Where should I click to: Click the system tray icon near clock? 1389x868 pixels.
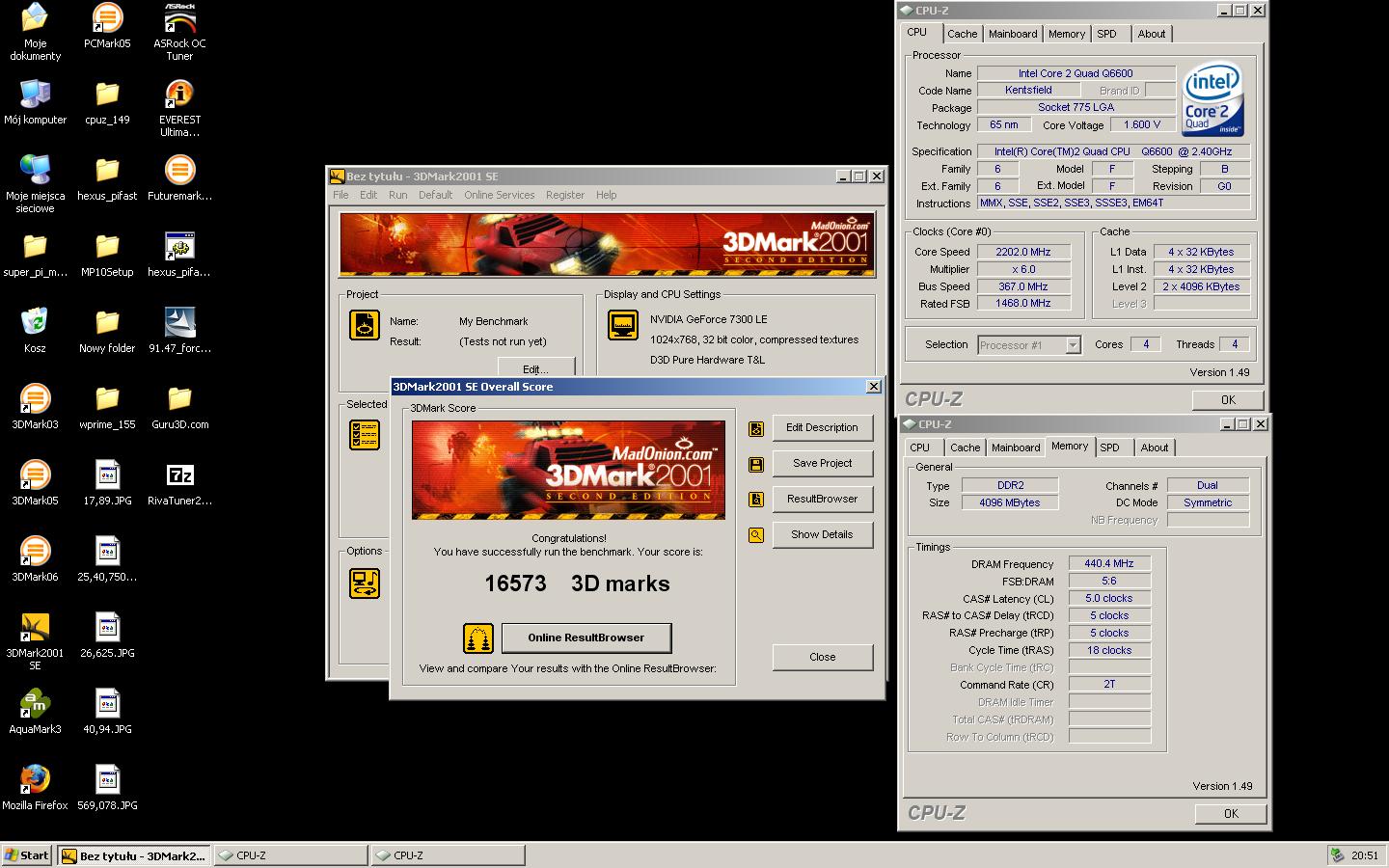[1337, 855]
